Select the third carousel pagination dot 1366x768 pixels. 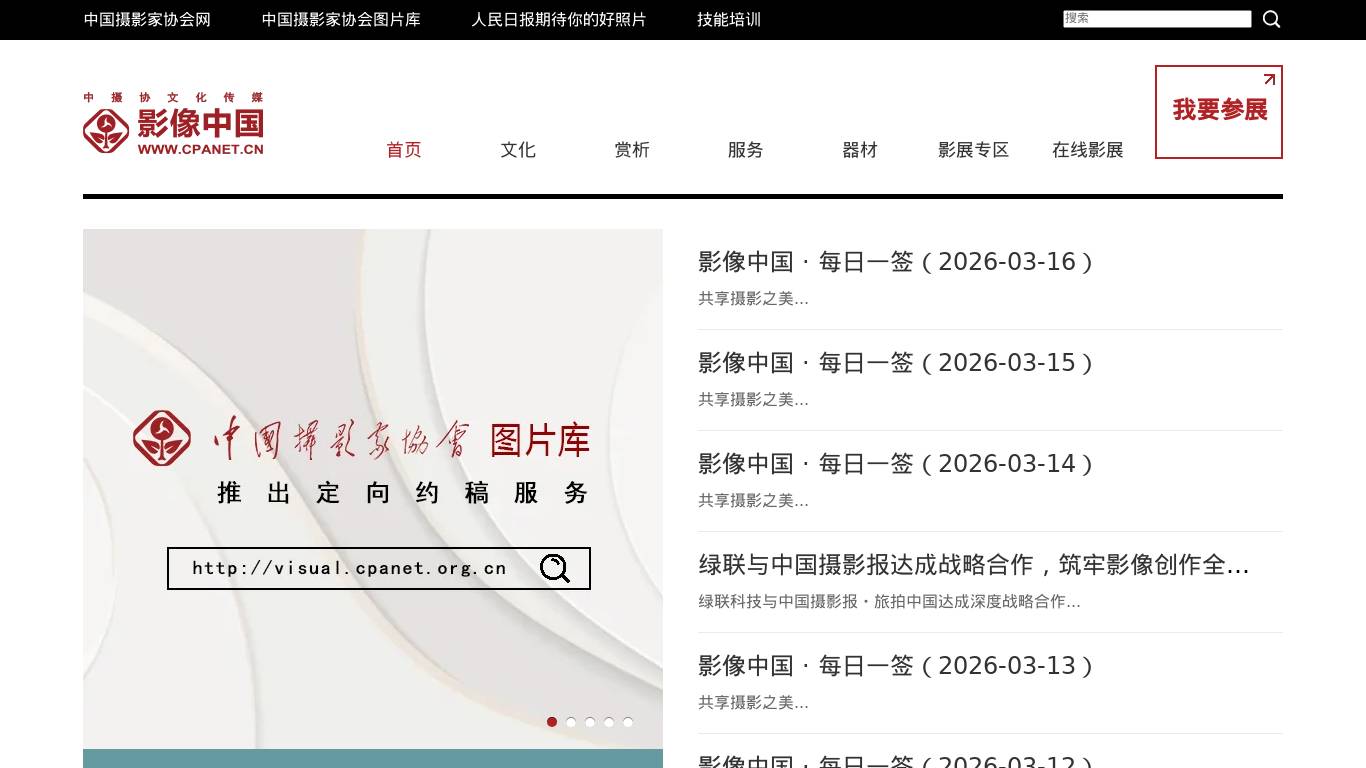point(590,721)
